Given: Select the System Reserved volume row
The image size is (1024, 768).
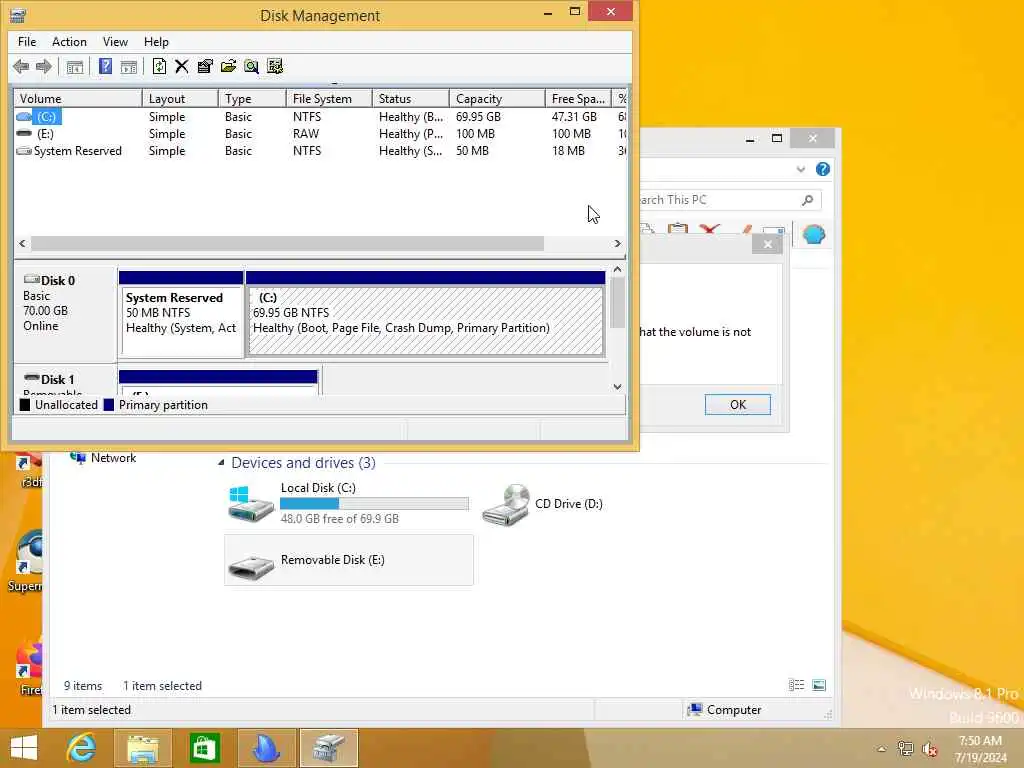Looking at the screenshot, I should (x=320, y=151).
